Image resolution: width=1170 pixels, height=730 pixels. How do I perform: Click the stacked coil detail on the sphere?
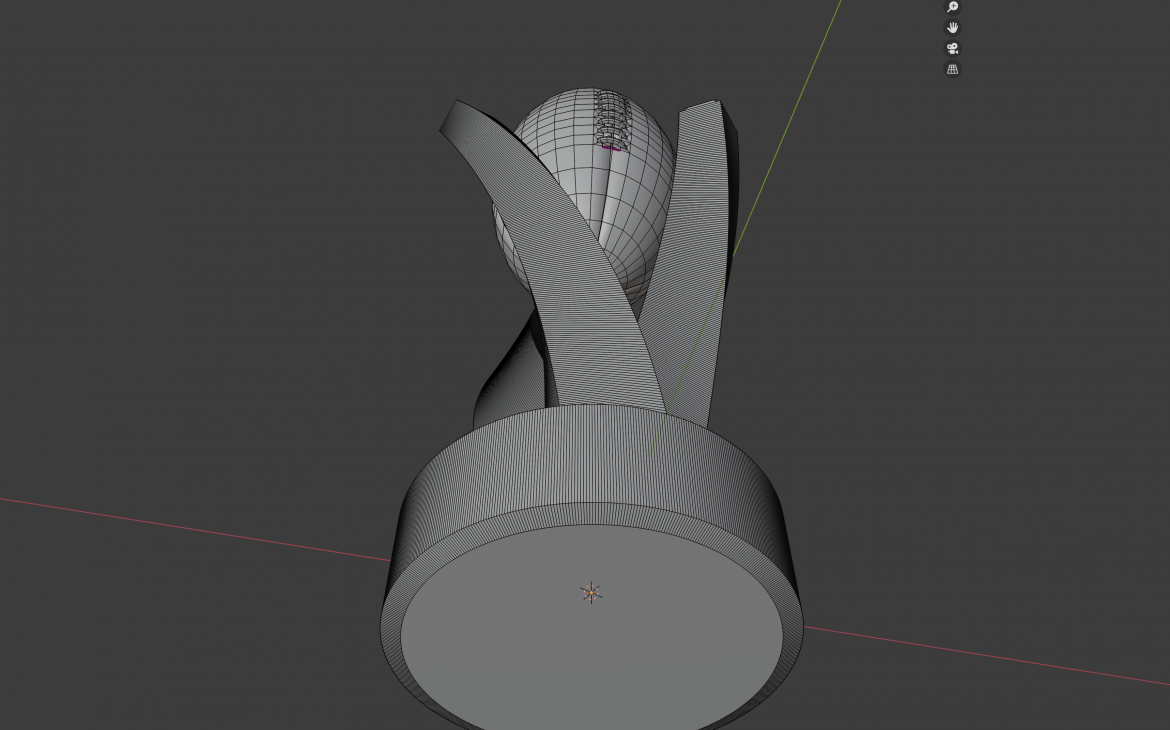pos(610,115)
